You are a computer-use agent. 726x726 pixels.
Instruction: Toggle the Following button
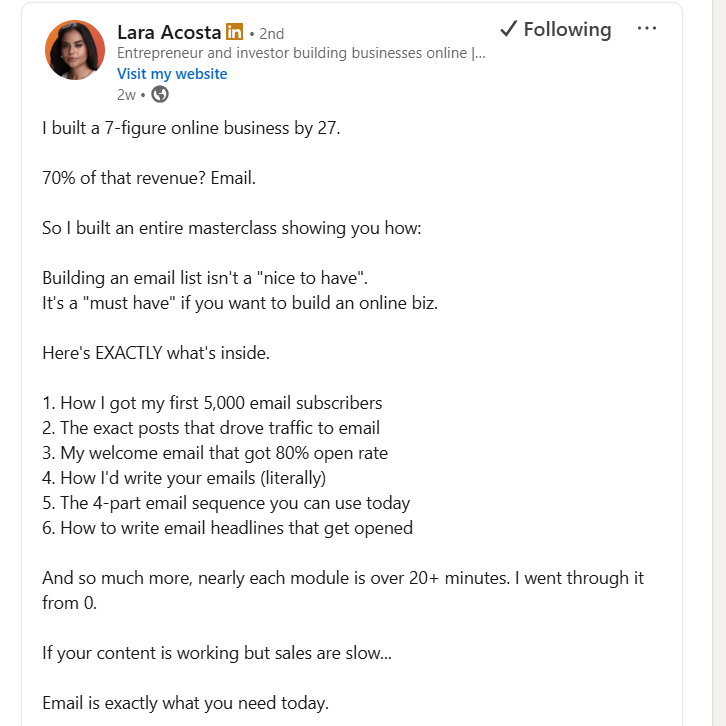pyautogui.click(x=556, y=30)
